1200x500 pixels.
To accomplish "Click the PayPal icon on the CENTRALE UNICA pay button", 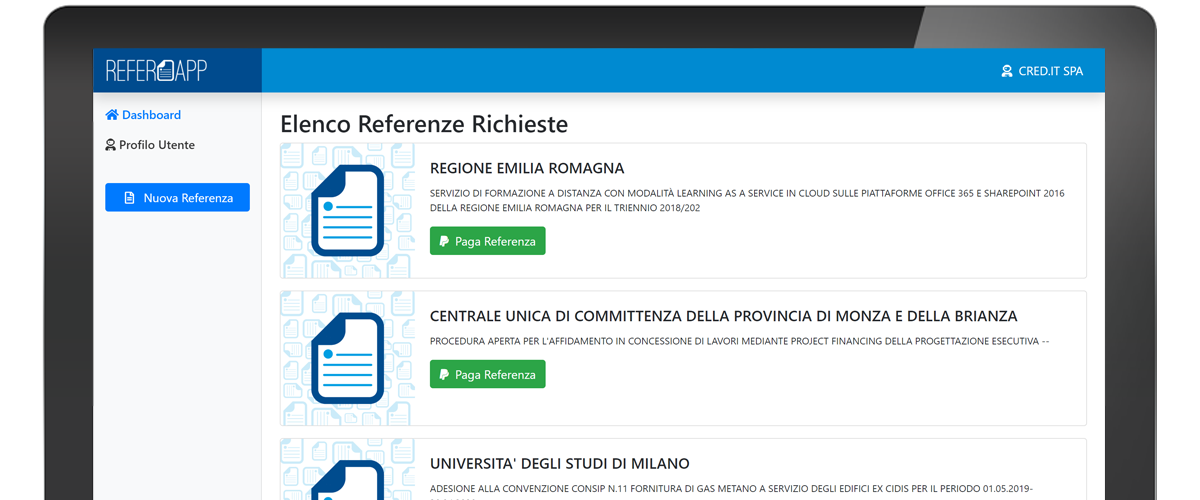I will [445, 374].
